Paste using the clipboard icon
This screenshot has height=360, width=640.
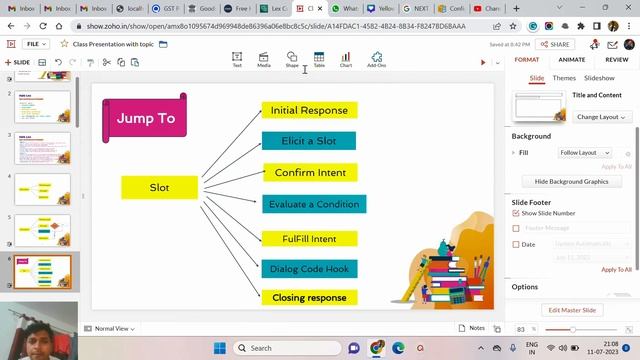[x=135, y=62]
